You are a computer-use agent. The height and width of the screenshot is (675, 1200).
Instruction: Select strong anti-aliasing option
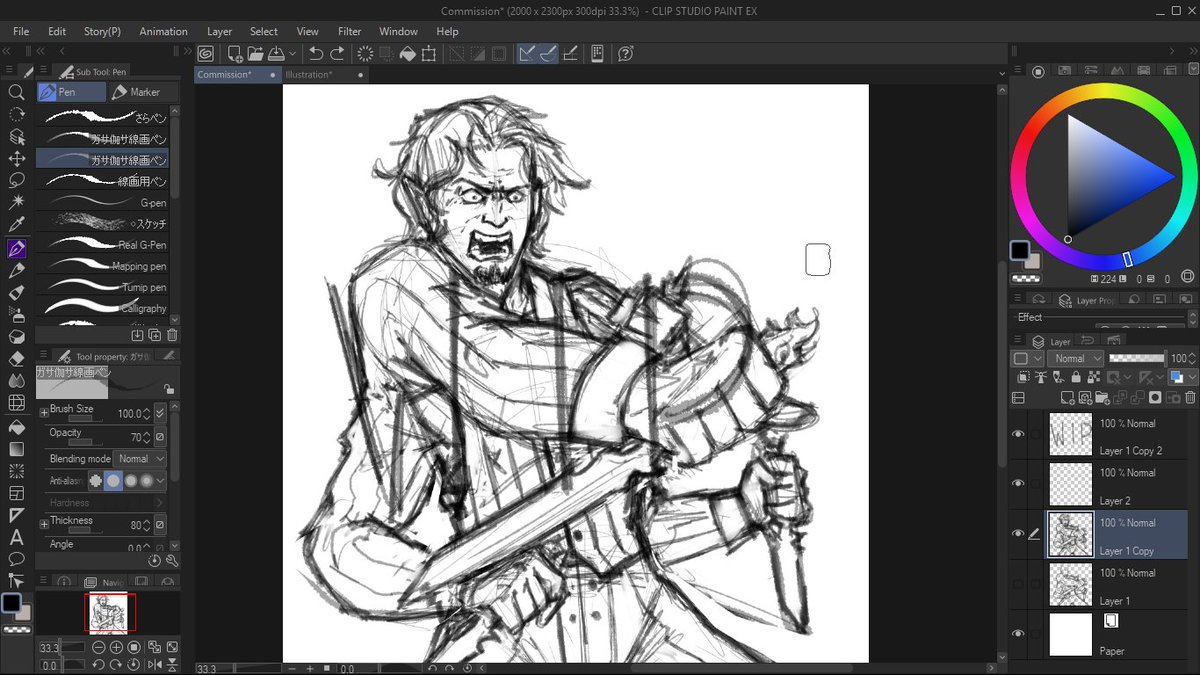coord(146,480)
